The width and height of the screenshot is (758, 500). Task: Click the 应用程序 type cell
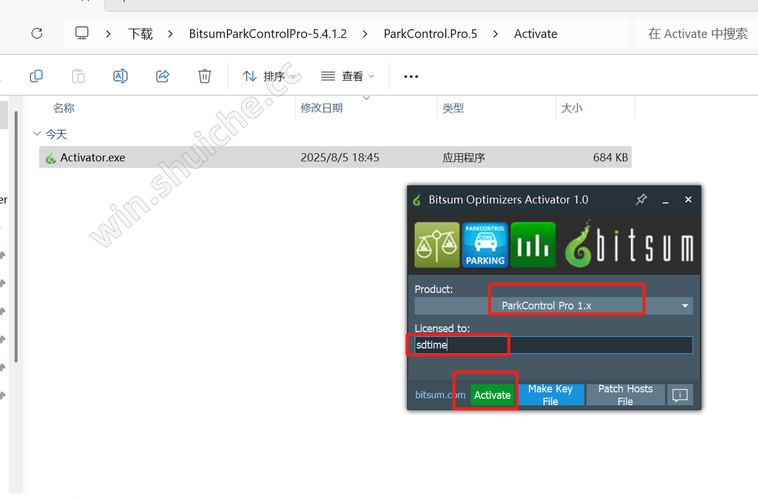point(464,158)
